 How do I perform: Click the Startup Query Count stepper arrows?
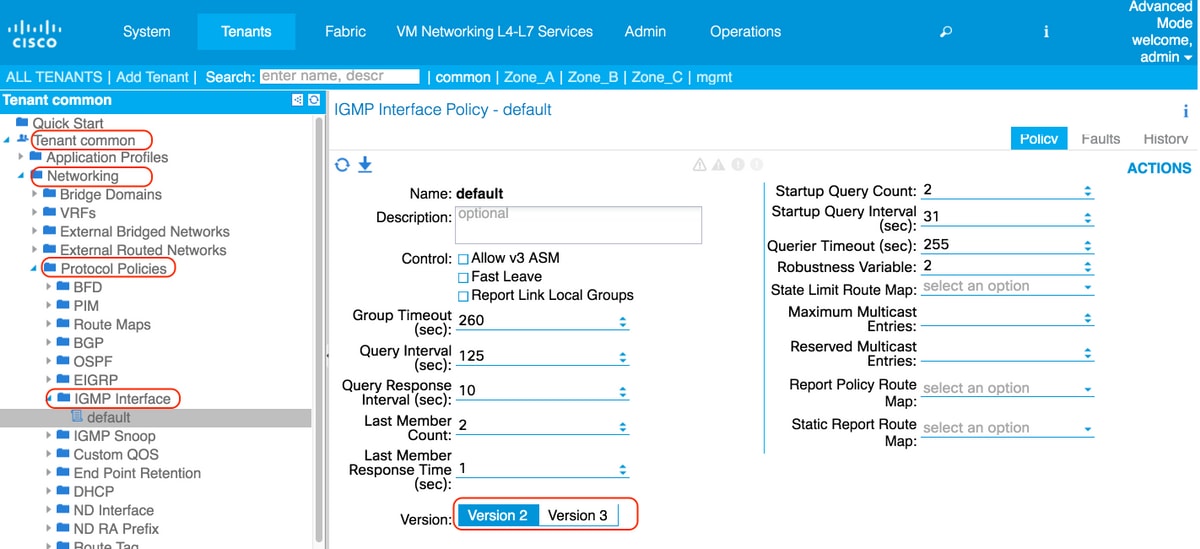point(1088,190)
